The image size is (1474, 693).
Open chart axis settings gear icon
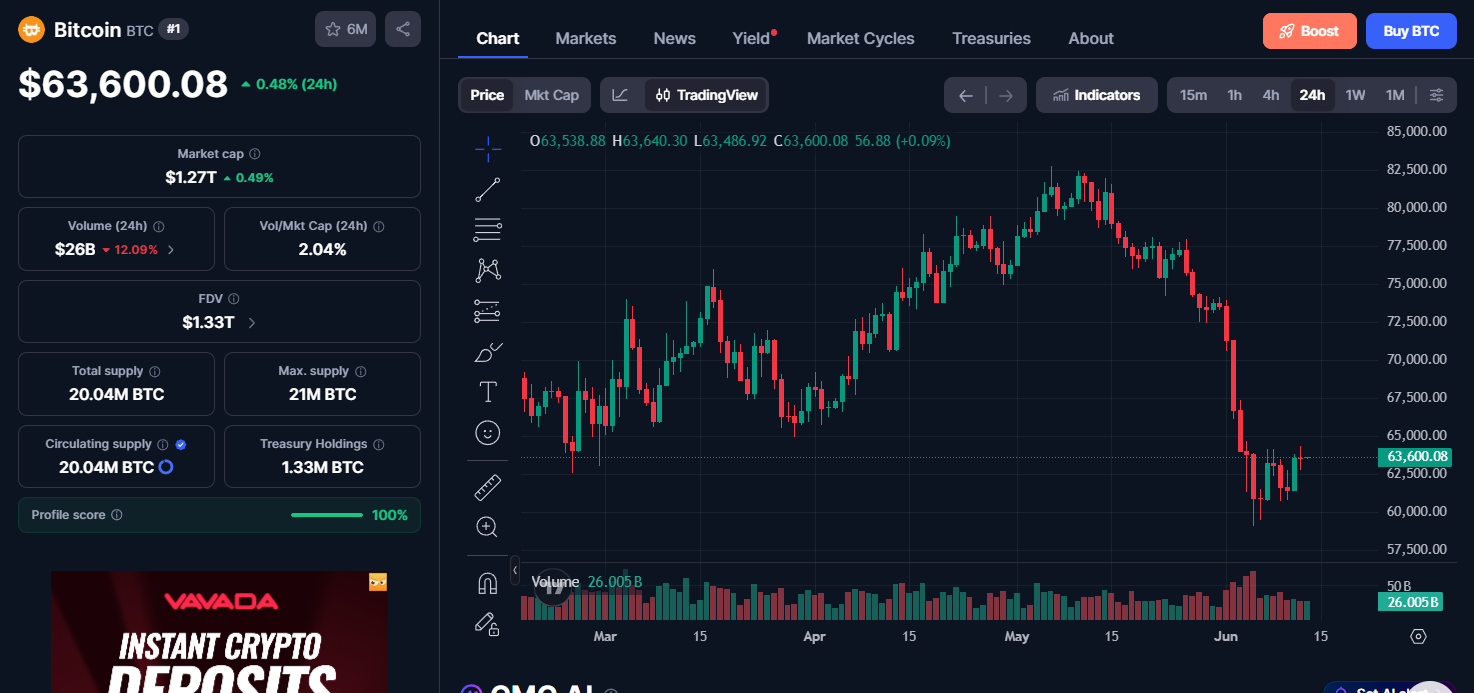click(x=1418, y=636)
